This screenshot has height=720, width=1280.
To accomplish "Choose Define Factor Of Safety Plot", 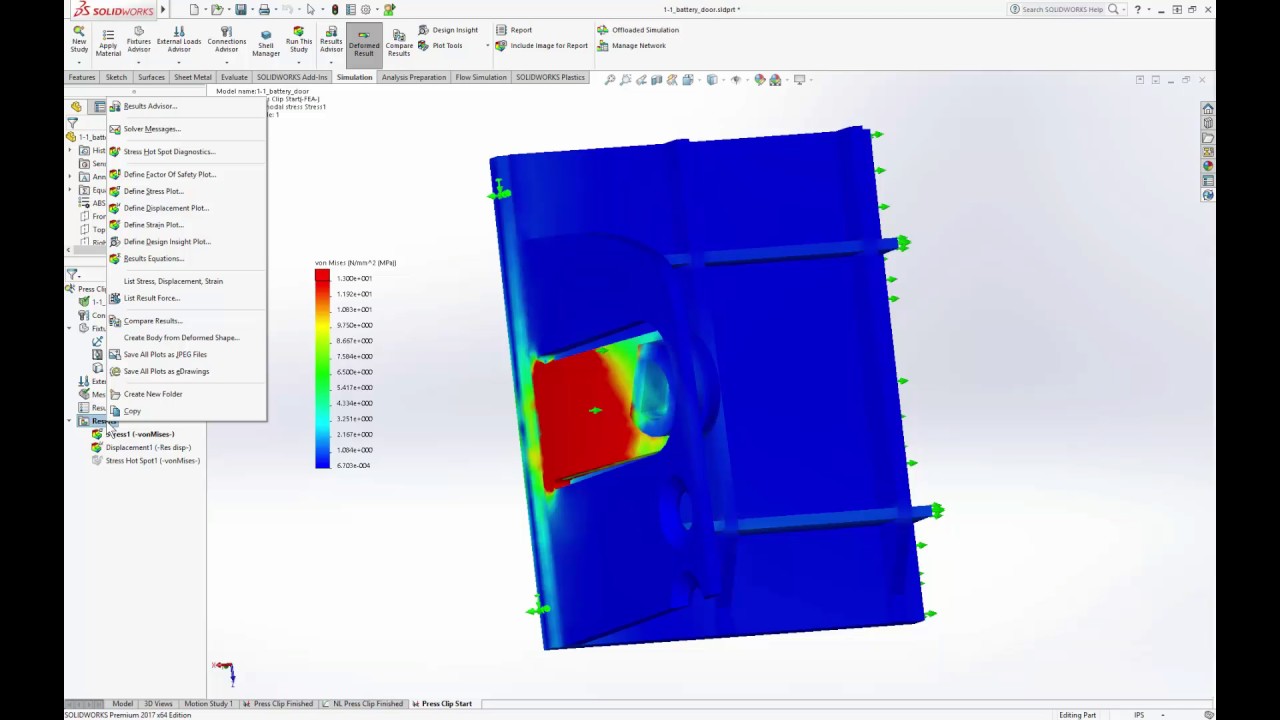I will tap(170, 174).
